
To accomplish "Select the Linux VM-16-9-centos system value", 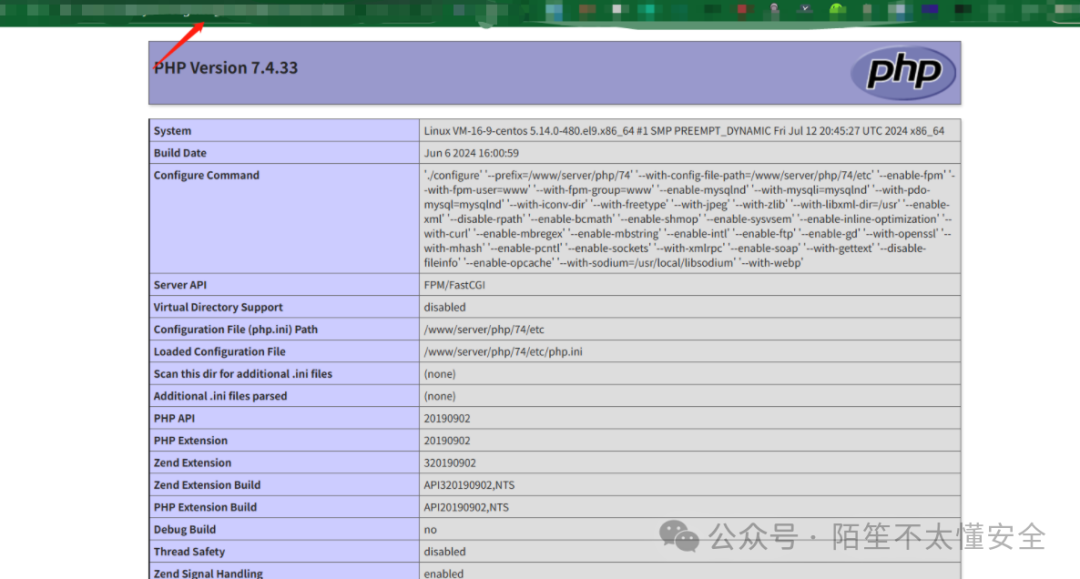I will click(x=684, y=131).
